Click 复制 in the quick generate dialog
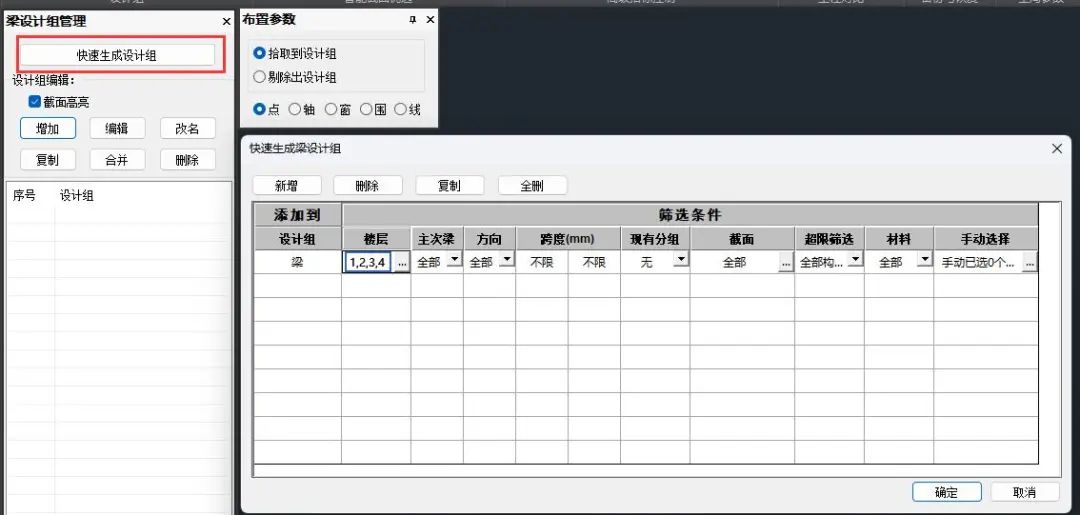 450,185
